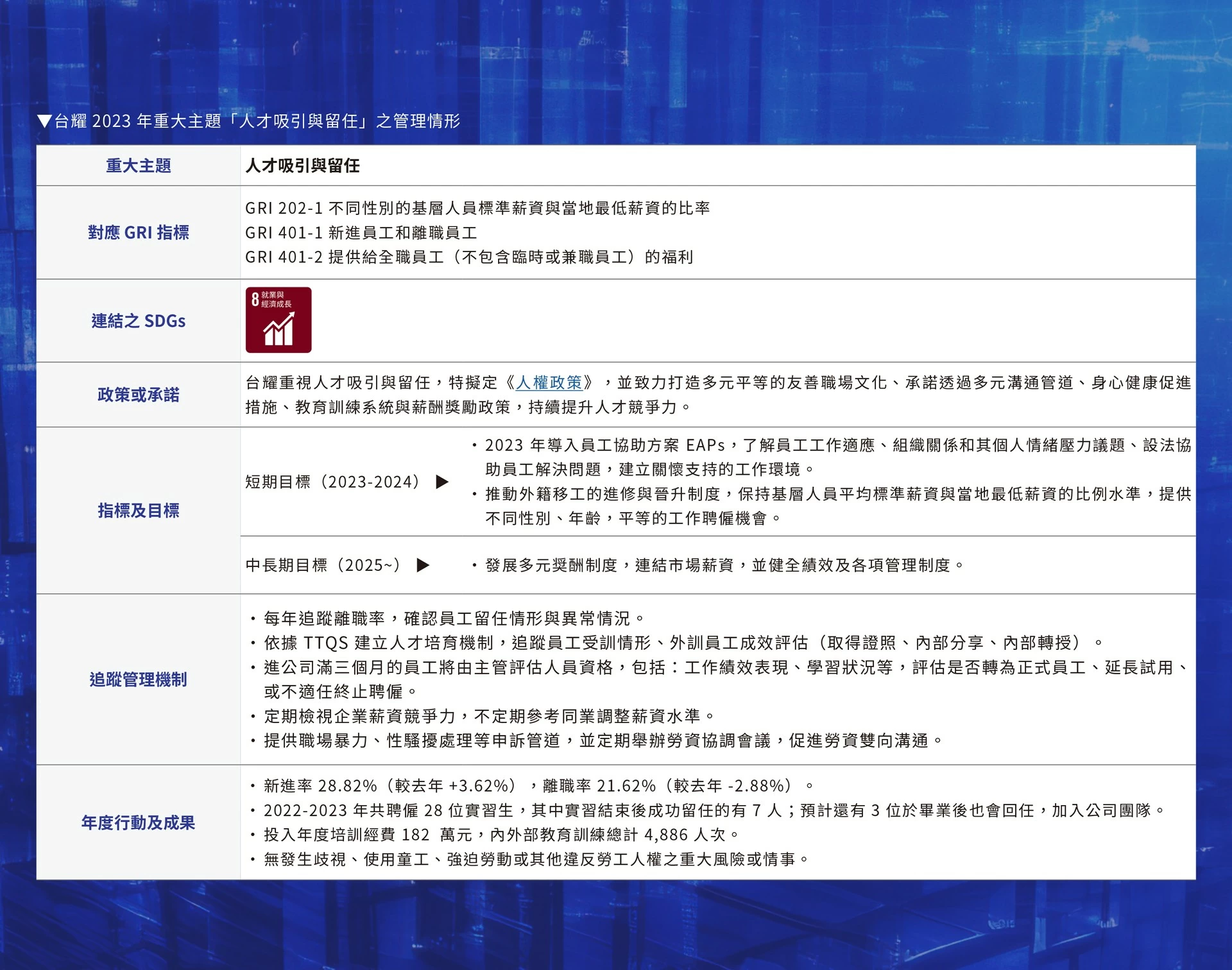This screenshot has height=970, width=1232.
Task: Click the GRI 401-2 福利 indicator line
Action: click(x=468, y=257)
